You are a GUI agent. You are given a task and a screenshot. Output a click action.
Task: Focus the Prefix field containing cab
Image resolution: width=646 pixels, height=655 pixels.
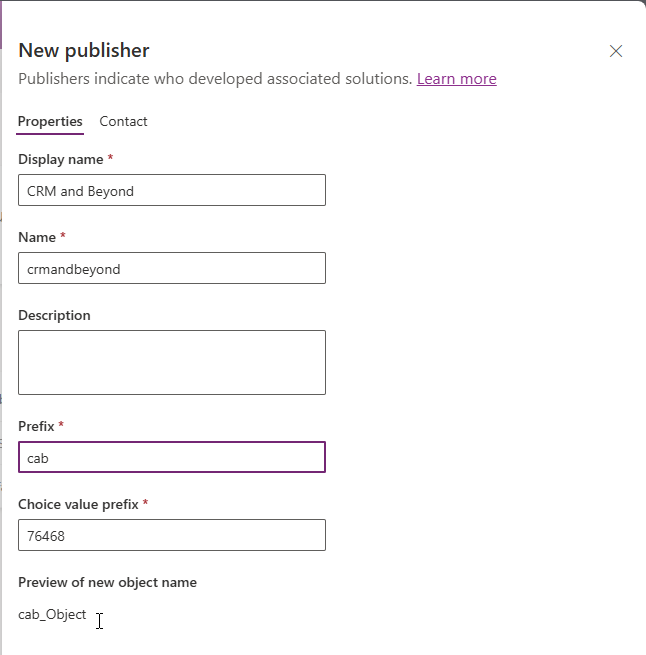(172, 457)
